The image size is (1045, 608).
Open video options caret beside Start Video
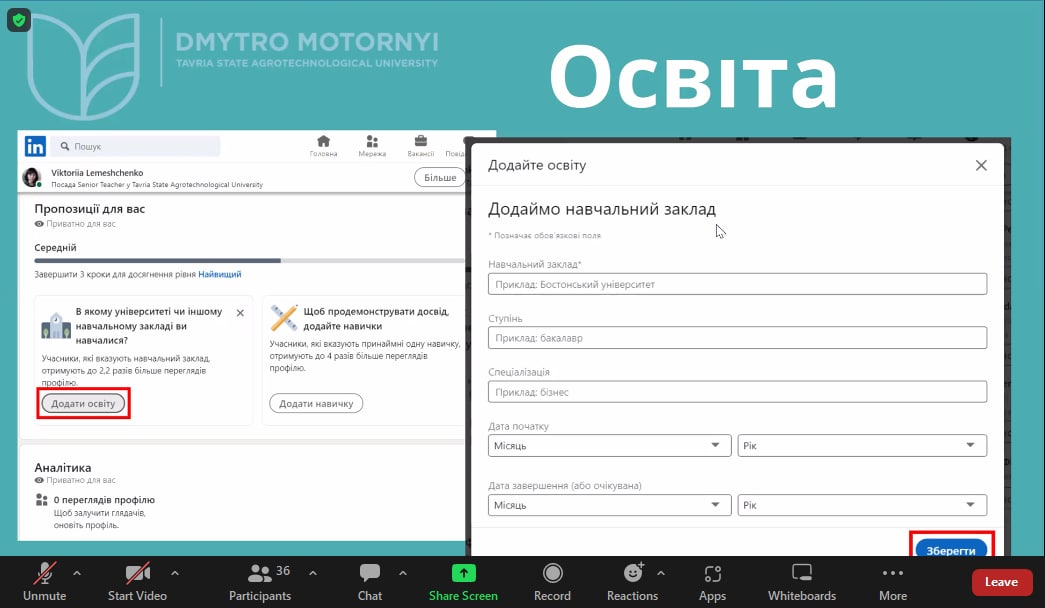[x=175, y=573]
